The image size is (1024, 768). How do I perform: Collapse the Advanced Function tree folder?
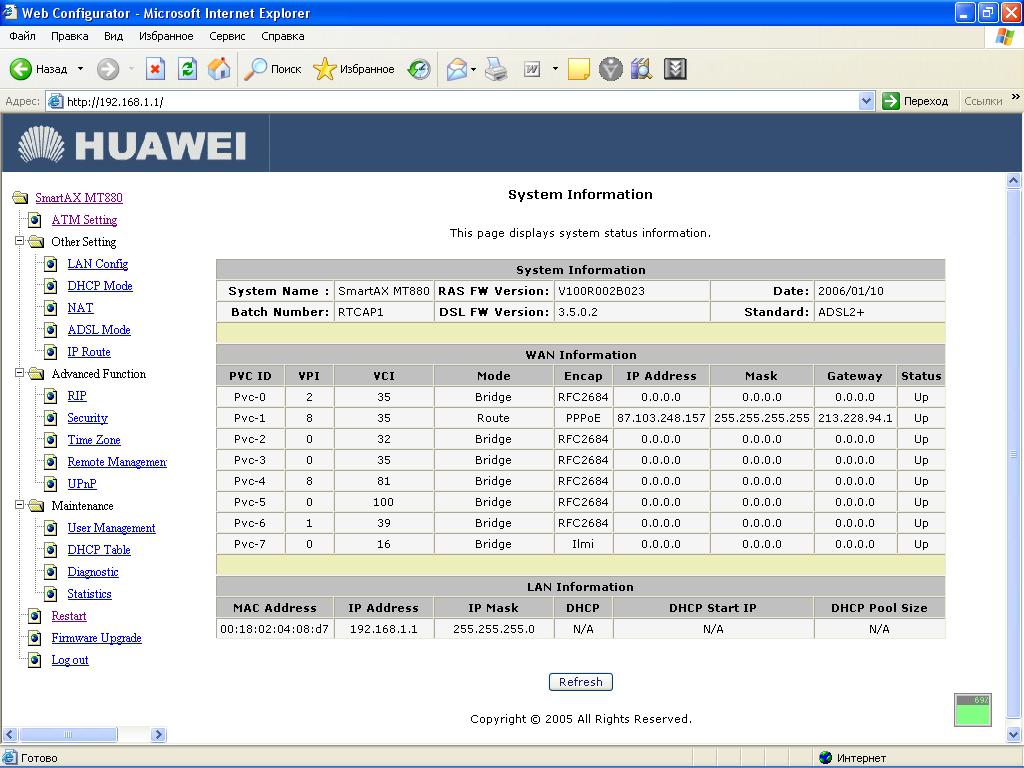20,374
